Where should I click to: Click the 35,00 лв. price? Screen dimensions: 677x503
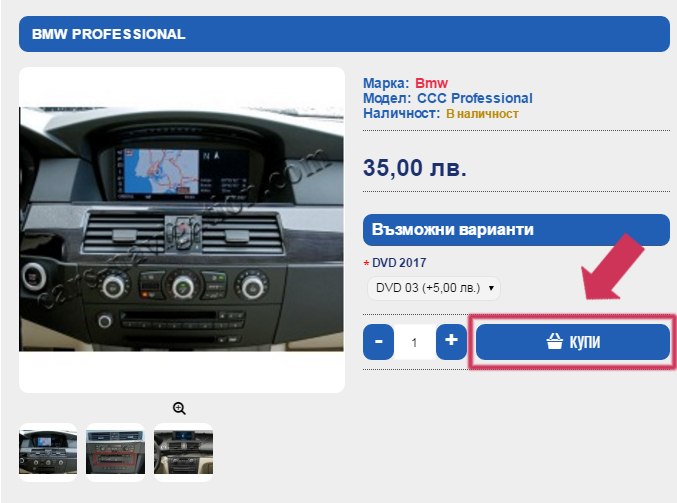tap(415, 168)
